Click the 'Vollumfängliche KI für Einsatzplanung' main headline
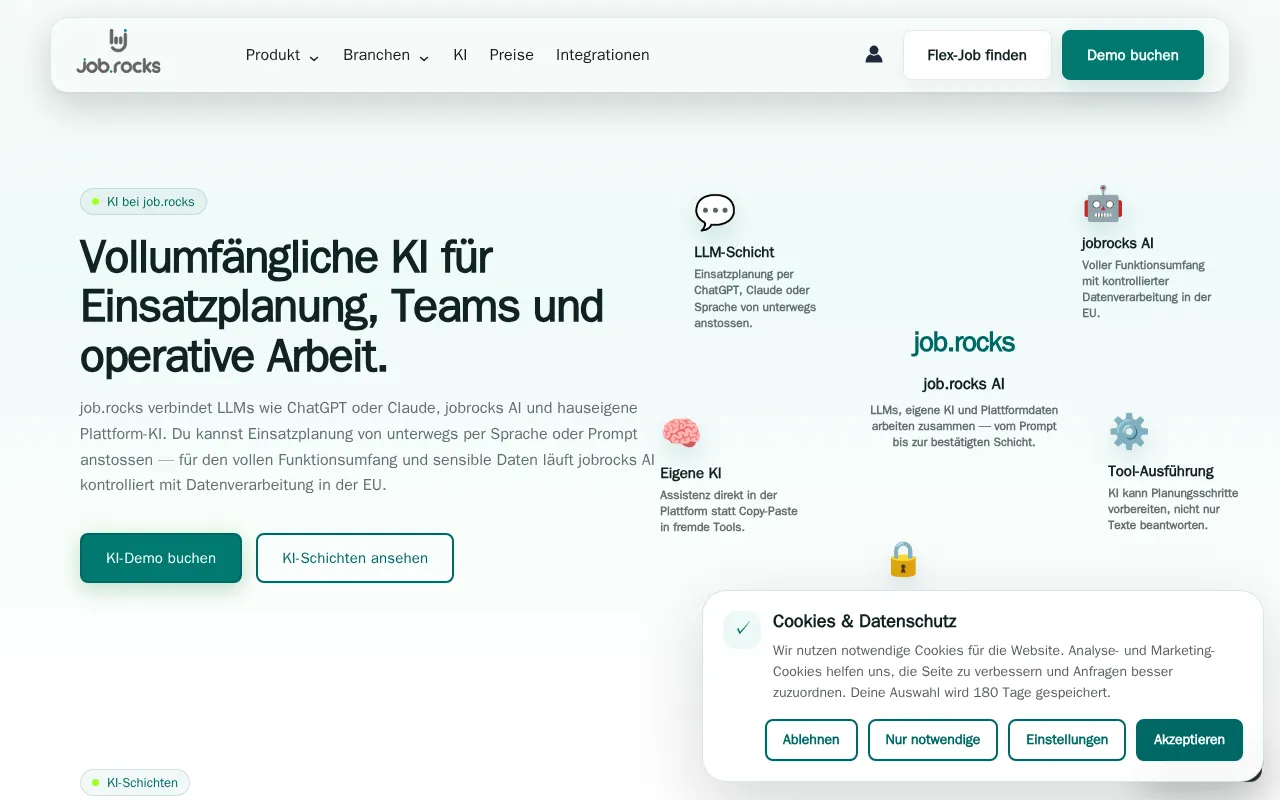Image resolution: width=1280 pixels, height=800 pixels. click(x=342, y=305)
